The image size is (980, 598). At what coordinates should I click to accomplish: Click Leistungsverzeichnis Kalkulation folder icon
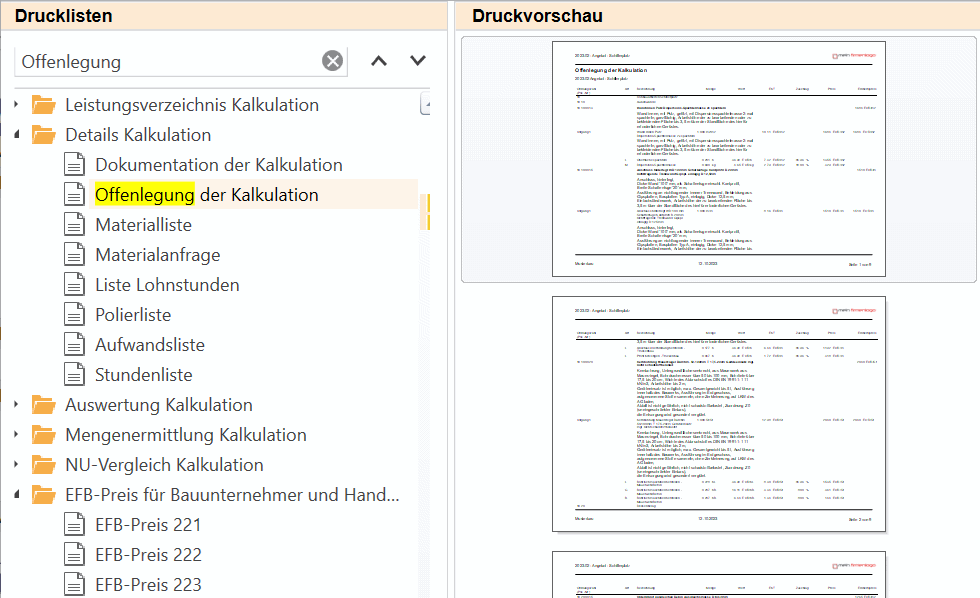pos(44,104)
